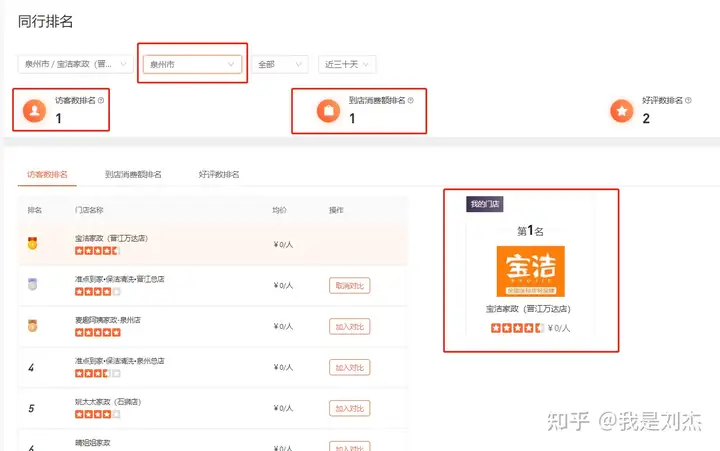Click the 第1名 rank text in card
Image resolution: width=720 pixels, height=451 pixels.
pyautogui.click(x=530, y=231)
